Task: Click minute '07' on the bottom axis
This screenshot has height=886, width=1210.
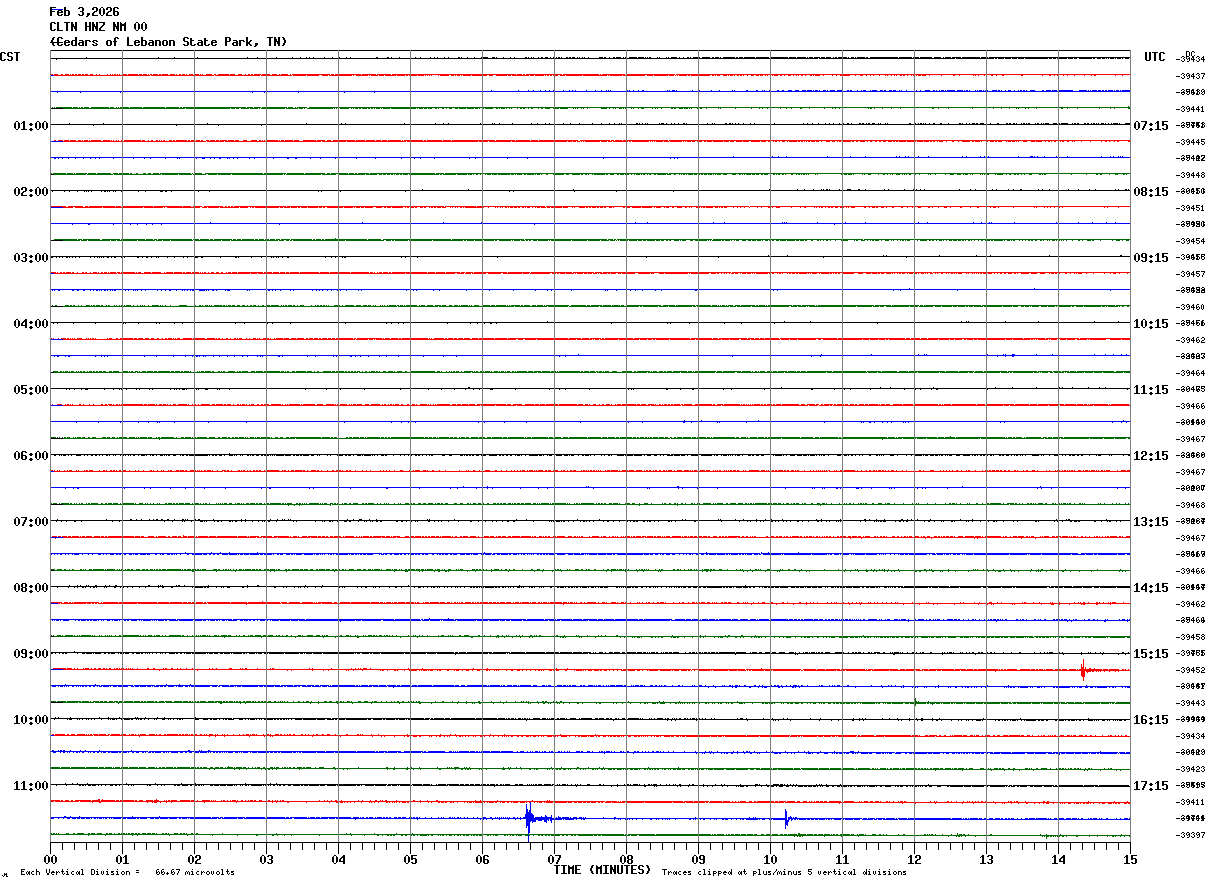Action: point(555,859)
